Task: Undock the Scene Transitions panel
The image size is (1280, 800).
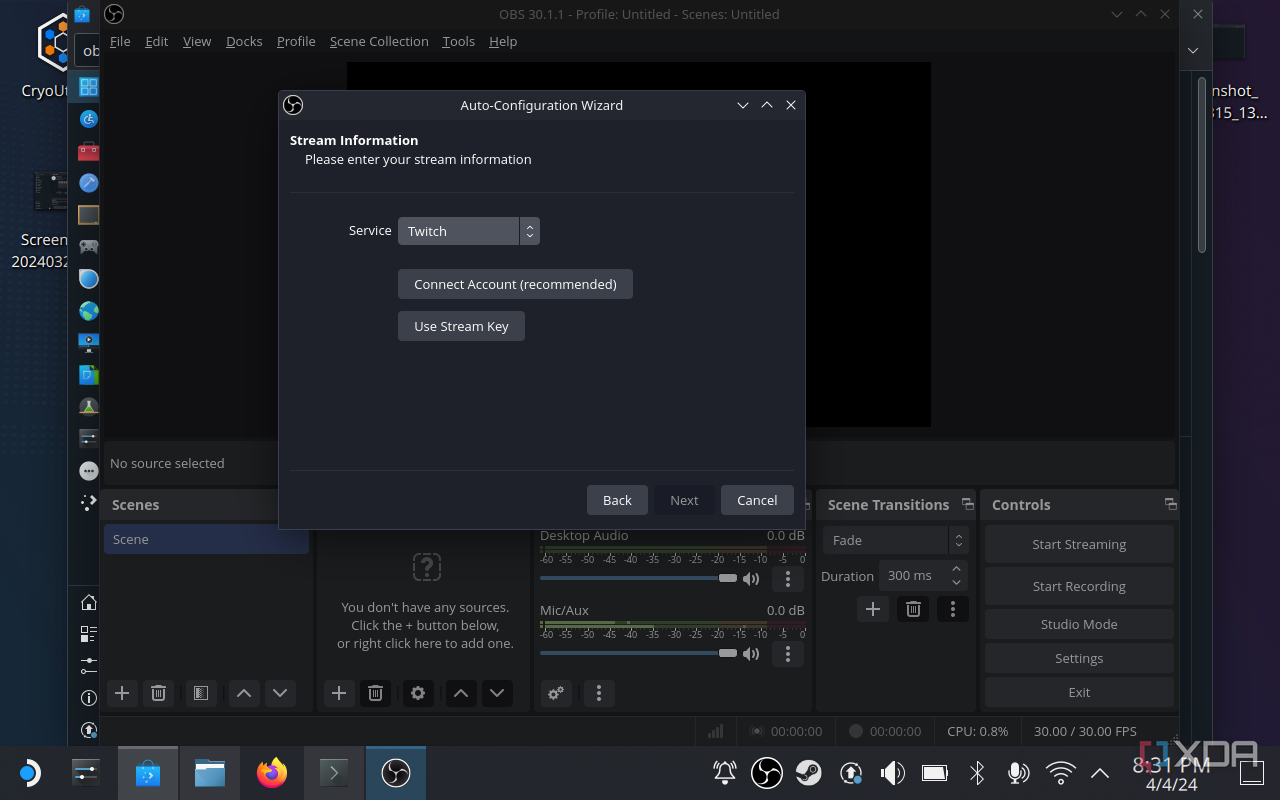Action: point(967,504)
